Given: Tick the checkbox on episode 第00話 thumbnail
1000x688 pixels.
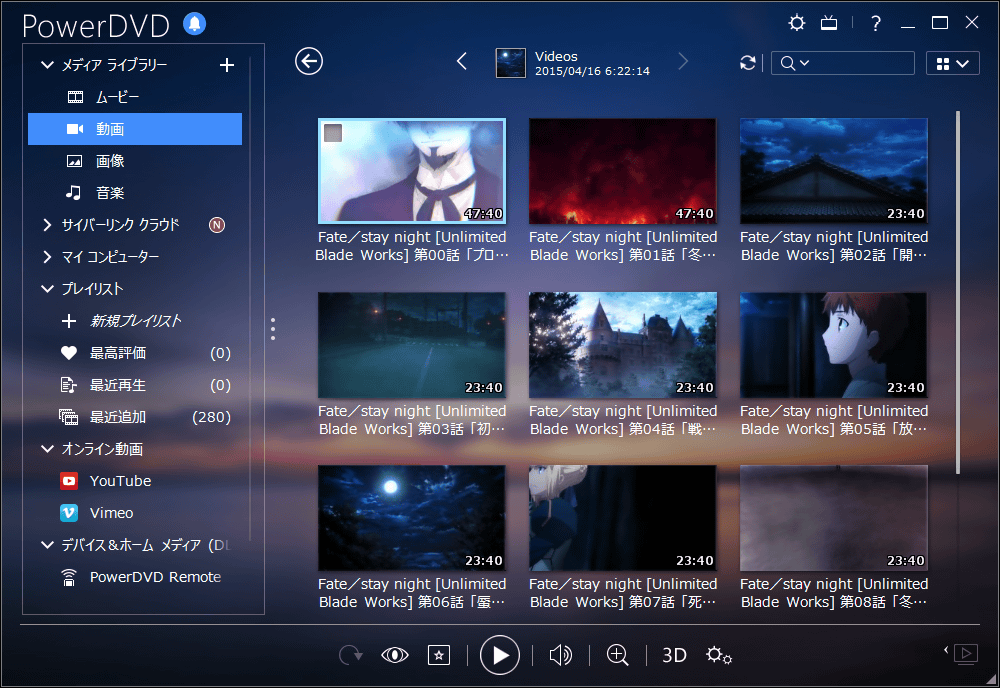Looking at the screenshot, I should (333, 133).
